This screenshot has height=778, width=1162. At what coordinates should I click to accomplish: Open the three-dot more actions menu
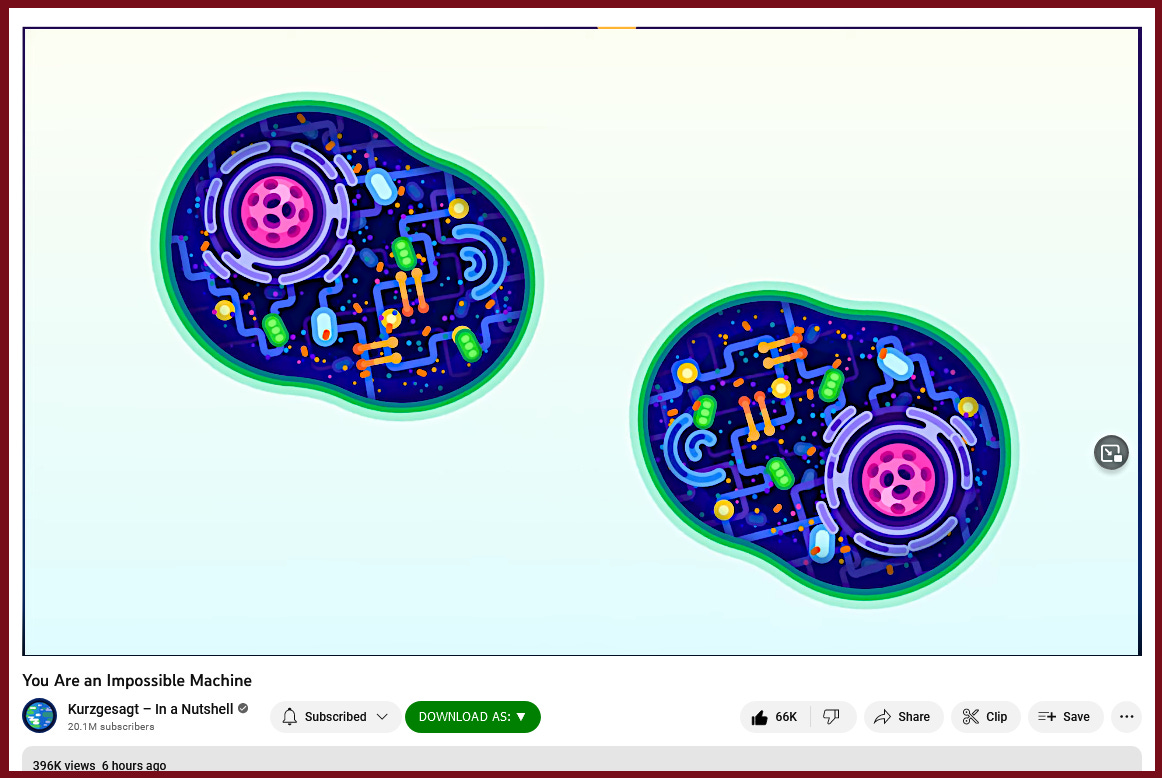click(x=1126, y=717)
